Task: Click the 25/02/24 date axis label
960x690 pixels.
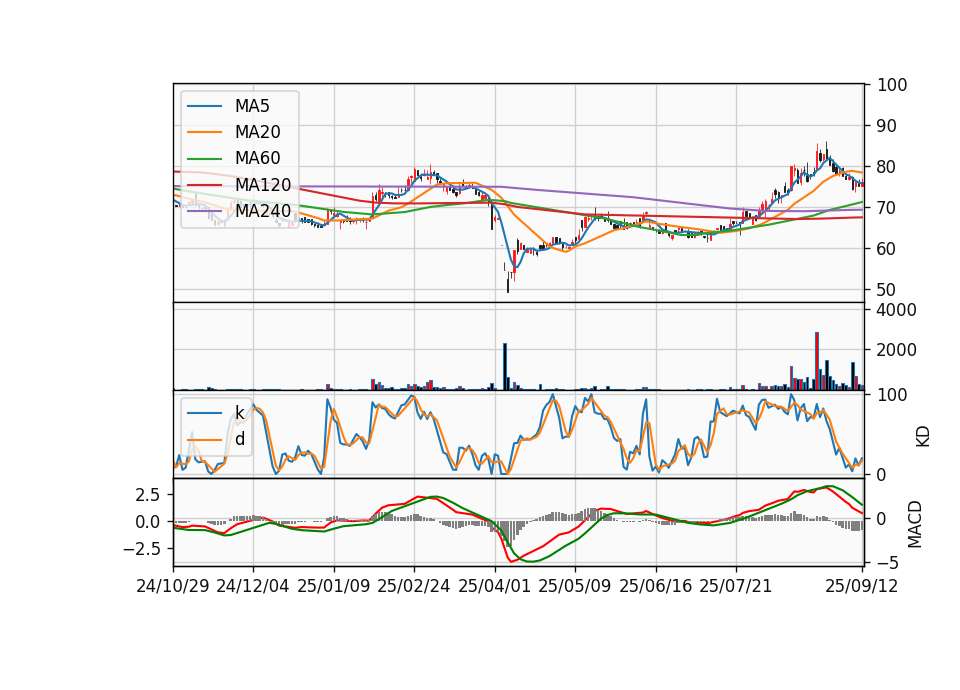Action: coord(414,586)
